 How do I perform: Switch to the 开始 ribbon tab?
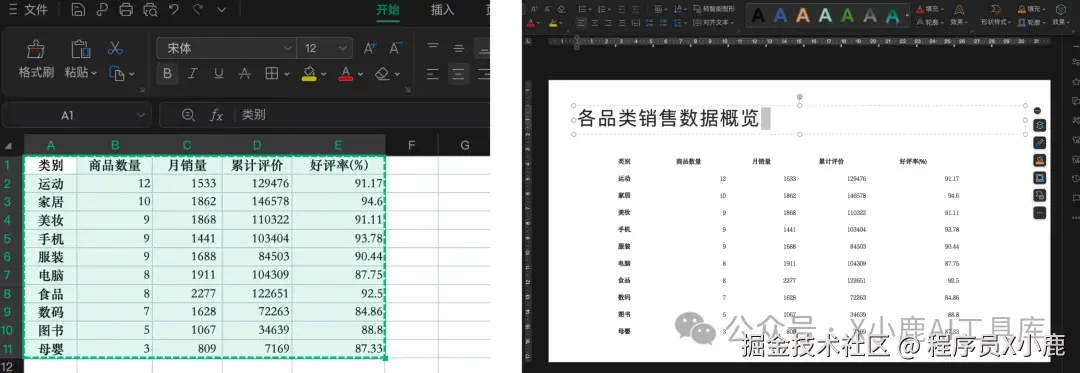[x=388, y=10]
